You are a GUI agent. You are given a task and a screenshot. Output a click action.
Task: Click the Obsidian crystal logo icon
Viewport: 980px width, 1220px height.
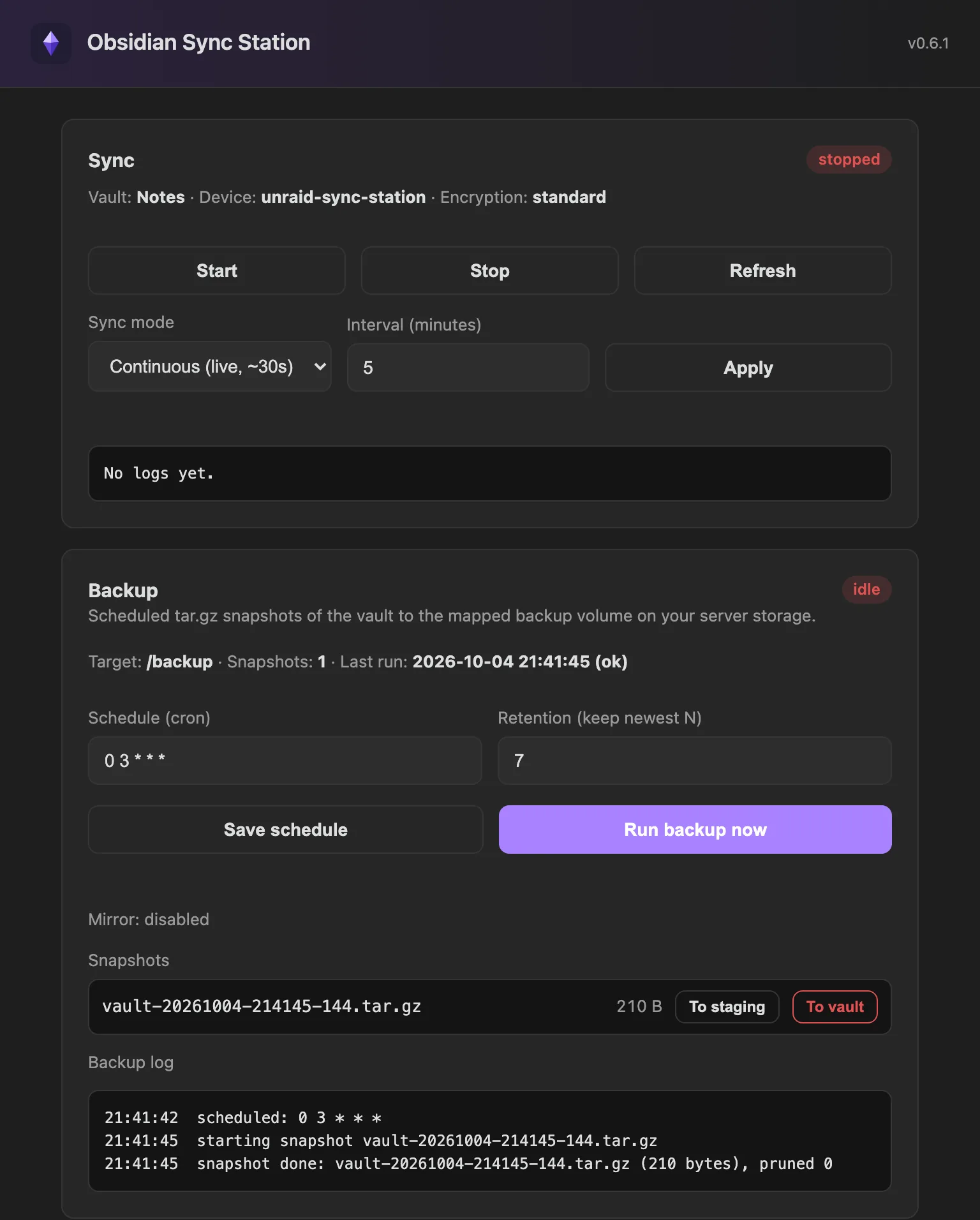point(51,43)
